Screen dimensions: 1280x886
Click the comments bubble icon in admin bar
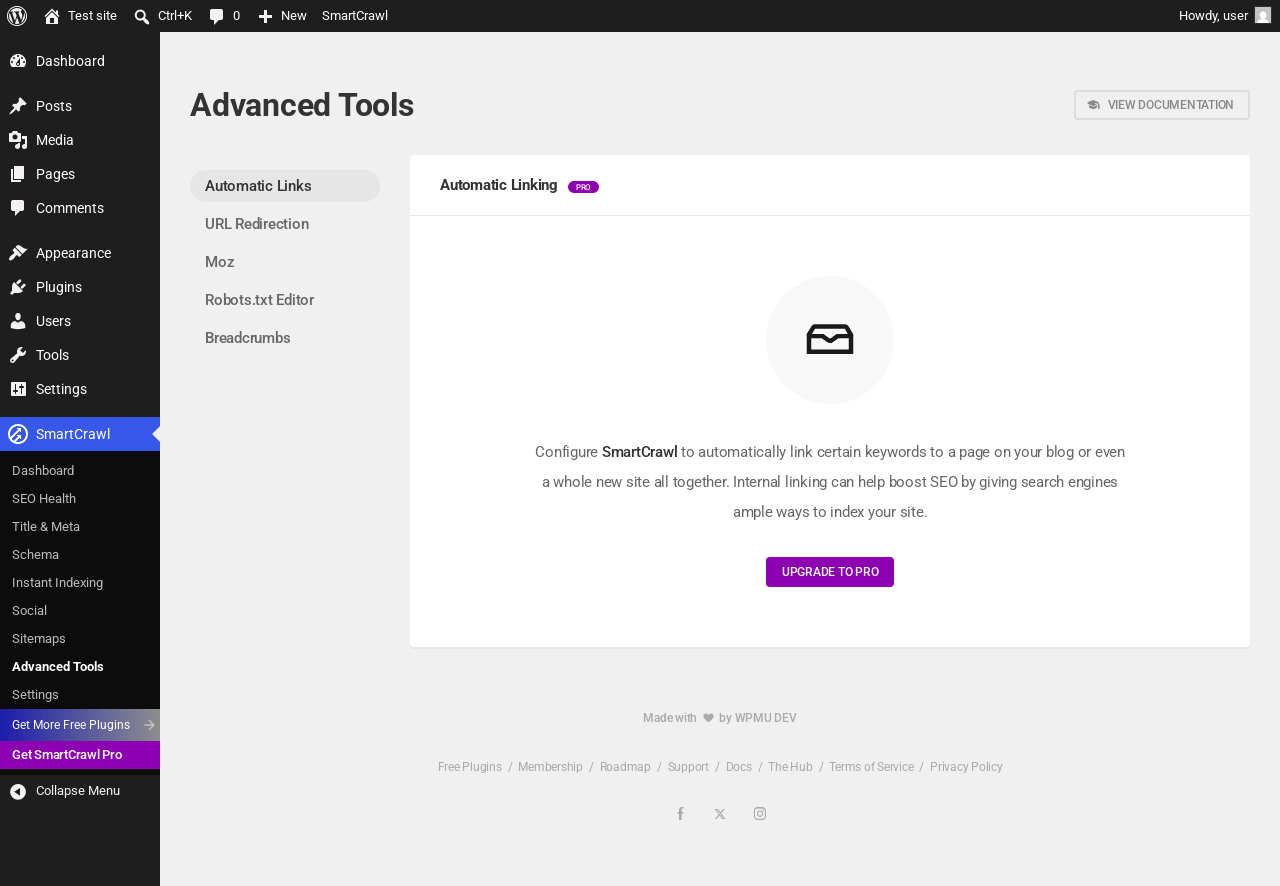pyautogui.click(x=216, y=16)
